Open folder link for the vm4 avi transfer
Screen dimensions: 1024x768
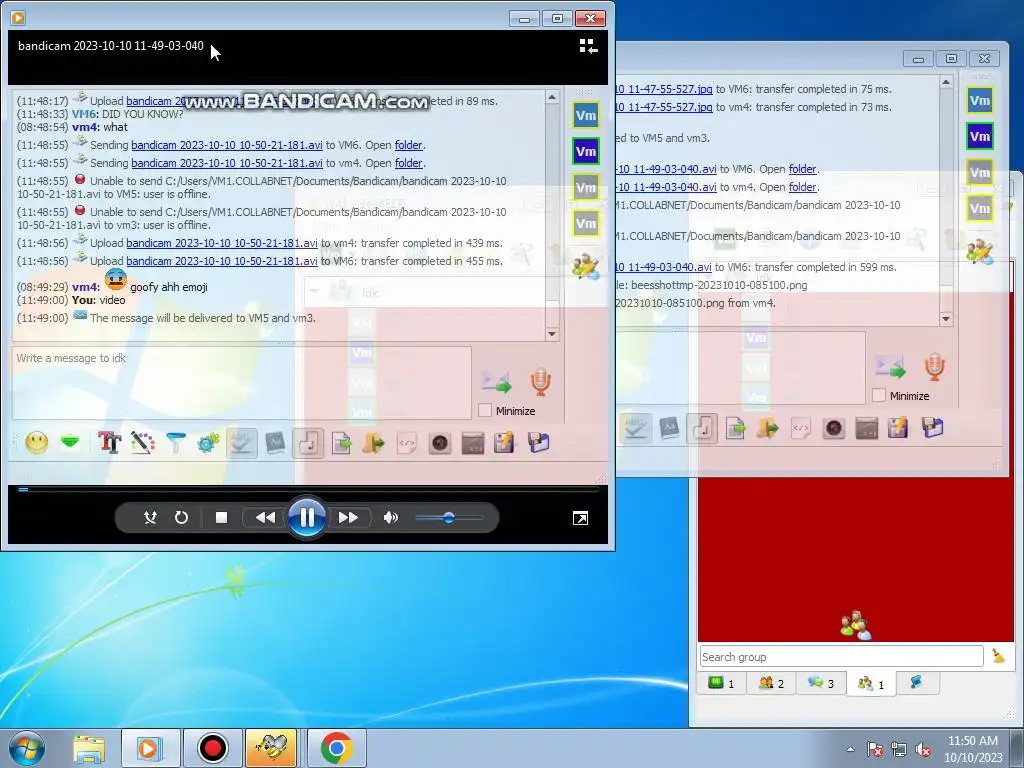[x=803, y=187]
